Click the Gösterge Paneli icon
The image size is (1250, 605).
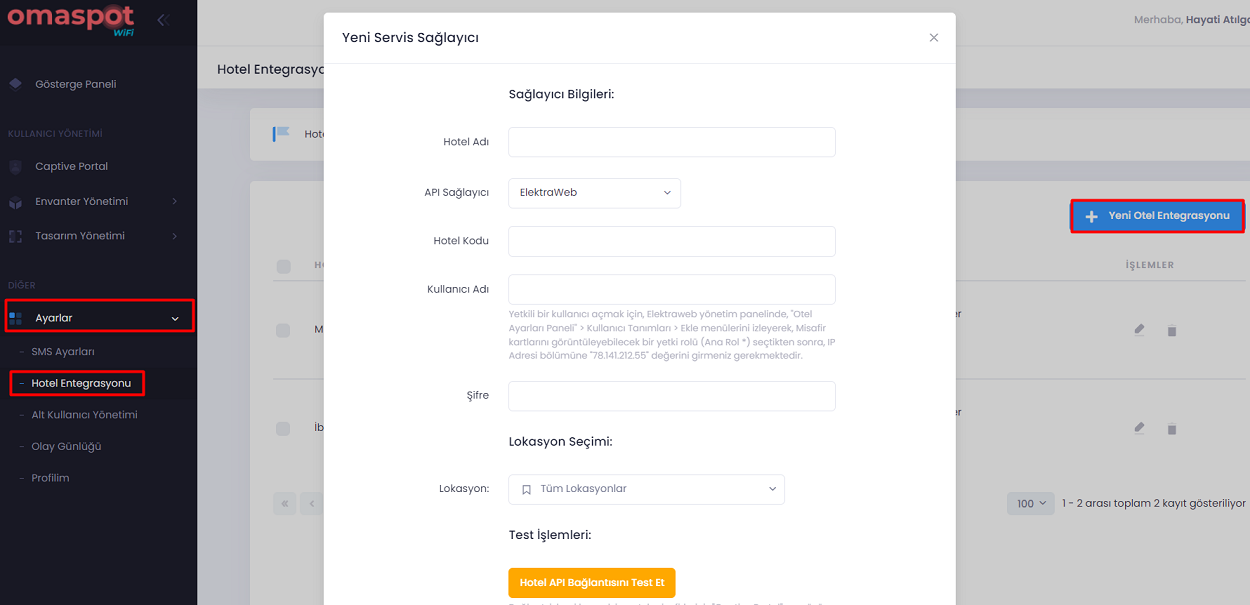(x=15, y=84)
